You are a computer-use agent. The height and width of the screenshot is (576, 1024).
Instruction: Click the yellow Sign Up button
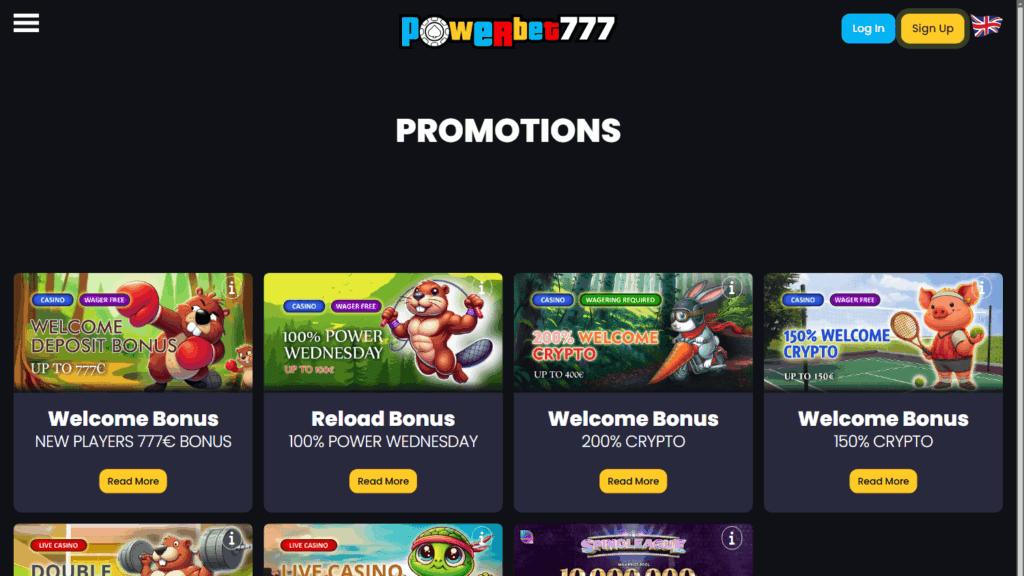933,28
